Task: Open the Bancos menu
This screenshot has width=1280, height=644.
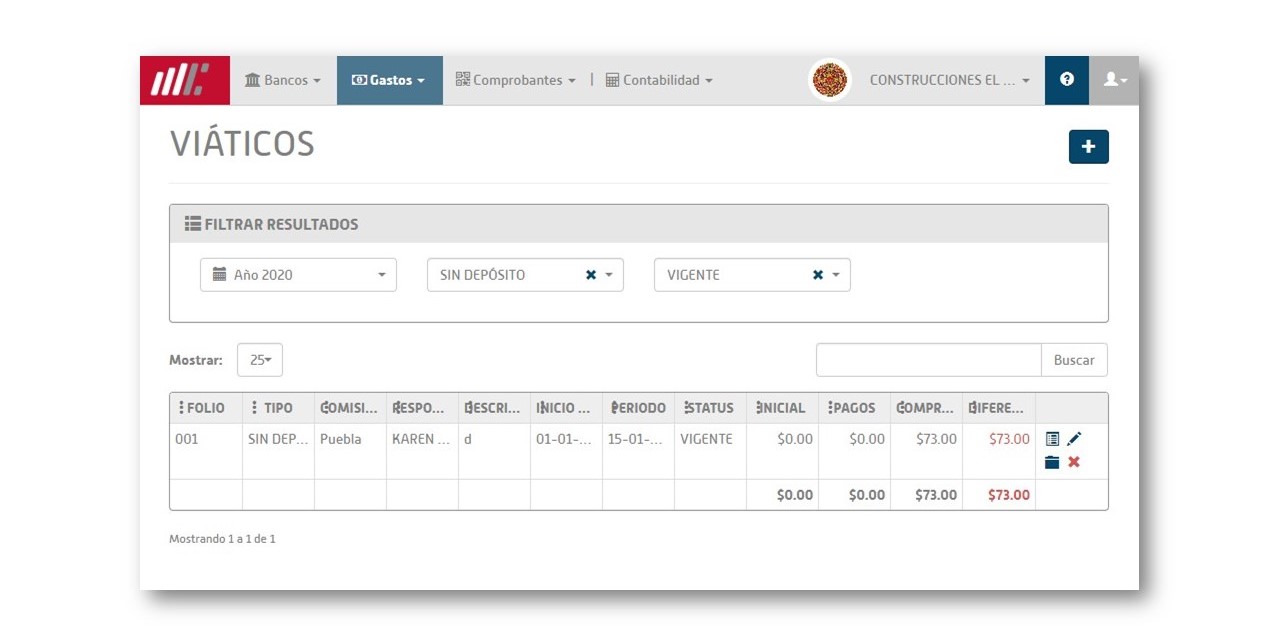Action: point(283,80)
